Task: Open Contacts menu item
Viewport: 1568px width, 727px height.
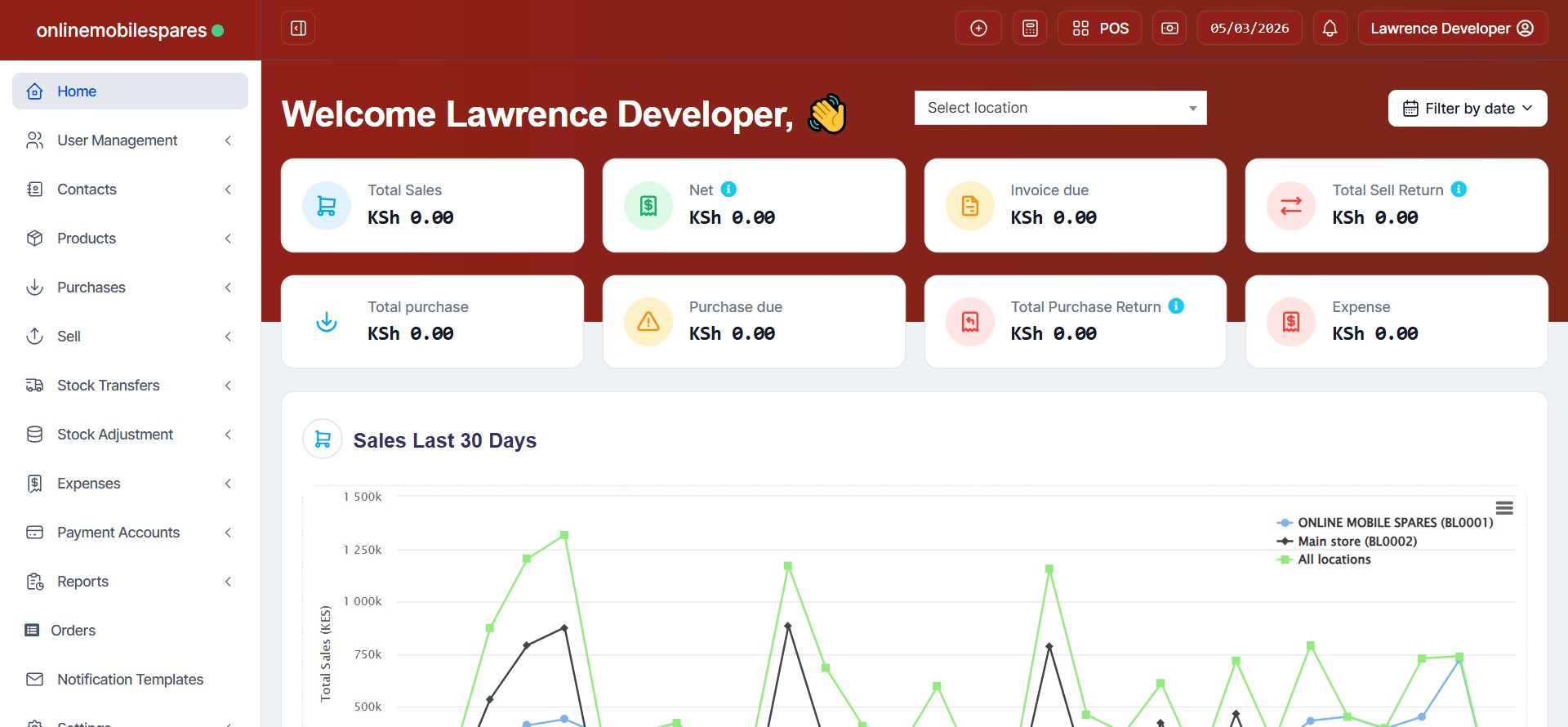Action: tap(130, 190)
